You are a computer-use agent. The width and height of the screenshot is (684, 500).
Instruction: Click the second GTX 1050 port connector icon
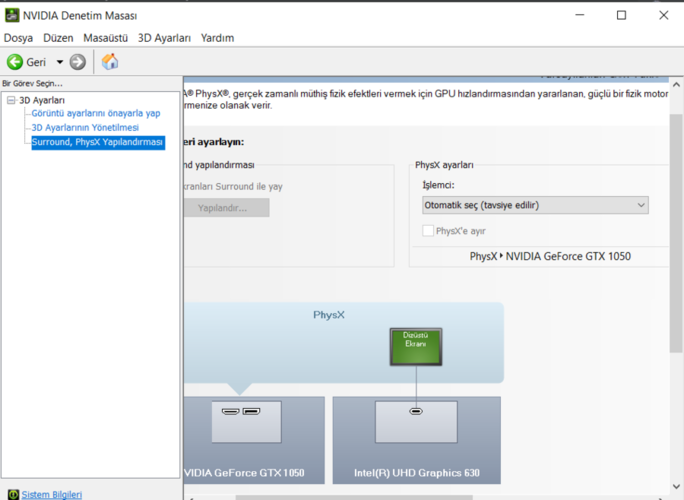251,411
